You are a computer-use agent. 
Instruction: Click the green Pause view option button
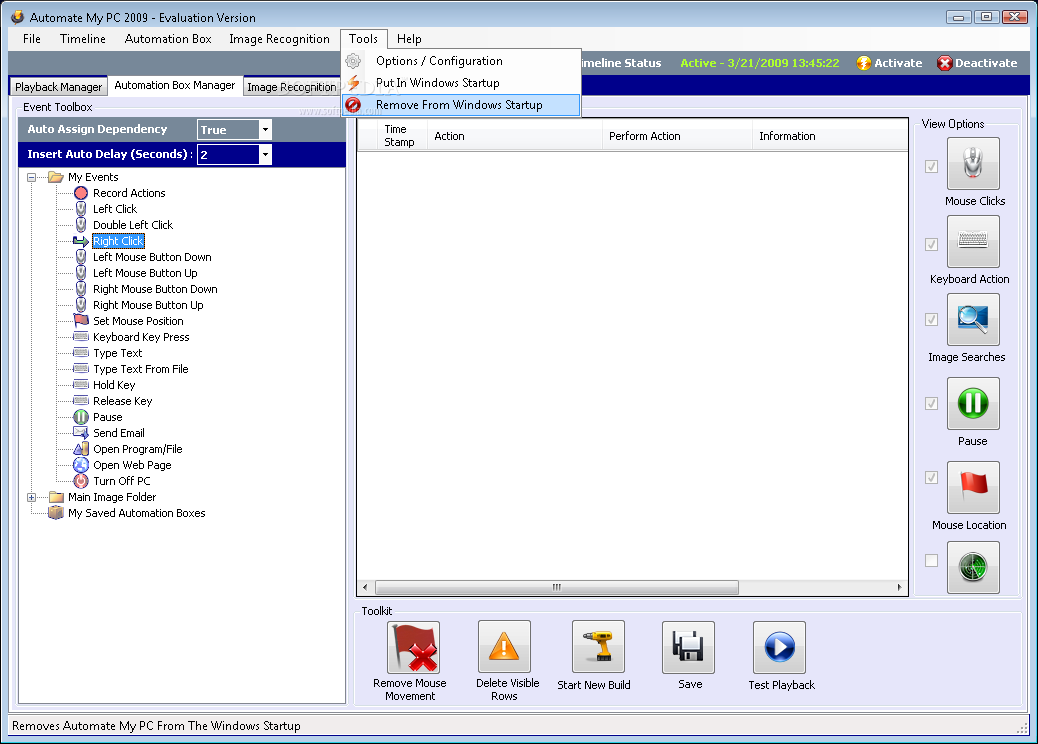tap(973, 403)
